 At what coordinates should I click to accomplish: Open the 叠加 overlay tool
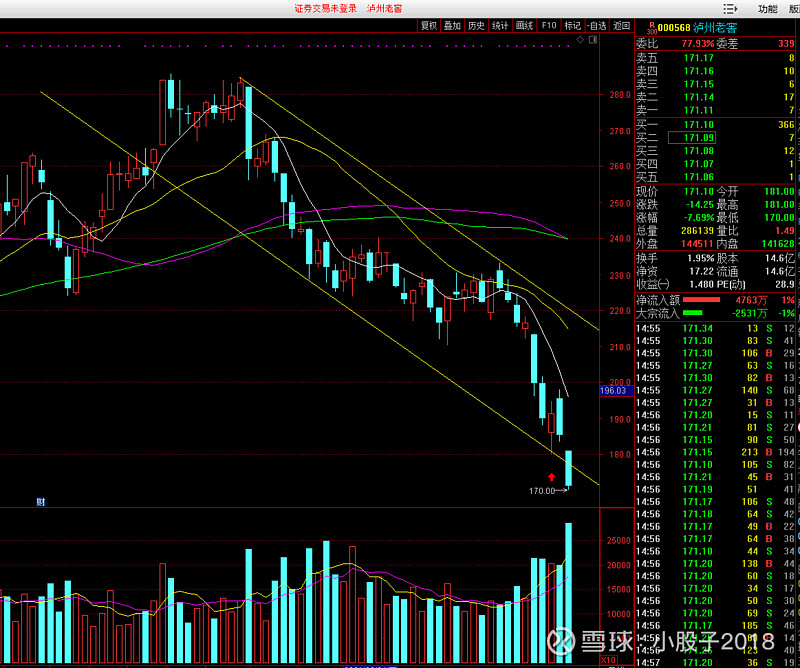pos(452,26)
